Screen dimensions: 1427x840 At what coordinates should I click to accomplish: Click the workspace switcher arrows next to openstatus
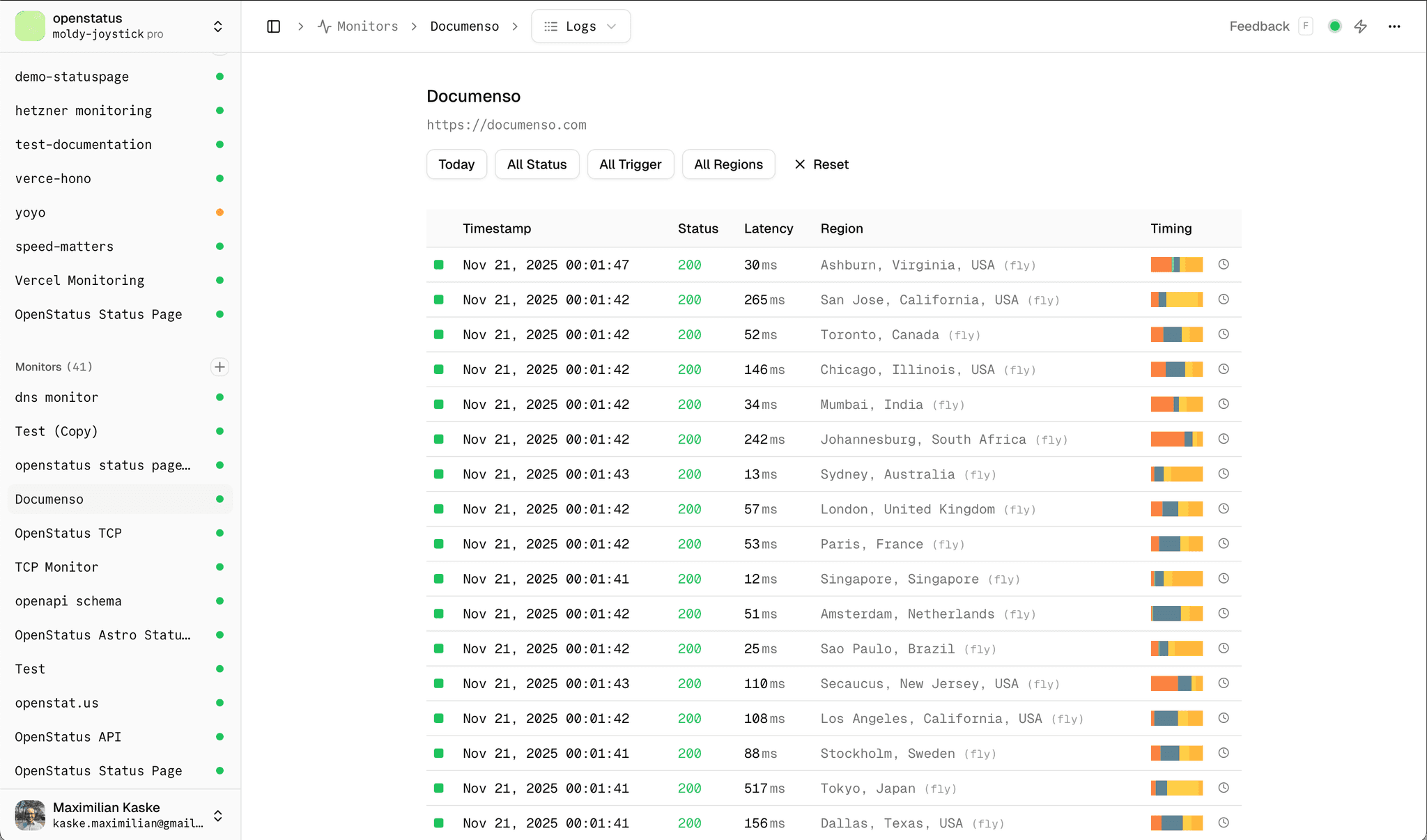[217, 25]
